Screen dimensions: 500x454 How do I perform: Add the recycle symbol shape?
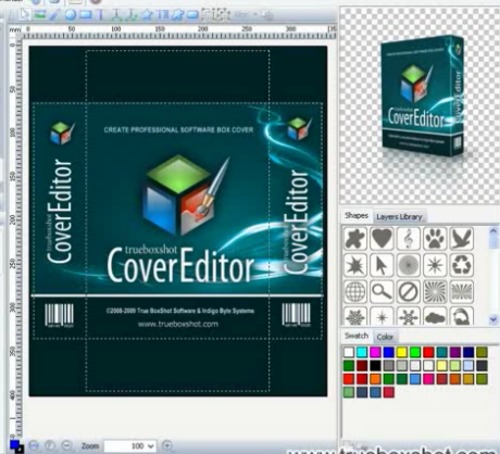coord(462,265)
